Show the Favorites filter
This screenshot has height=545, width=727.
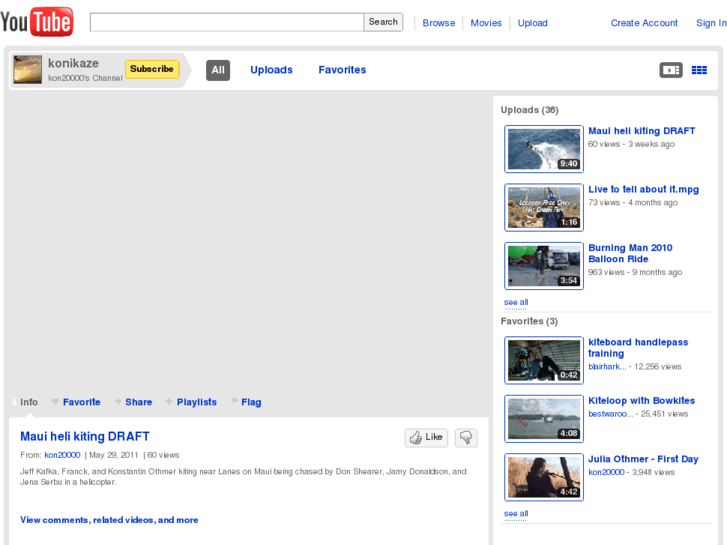tap(342, 70)
